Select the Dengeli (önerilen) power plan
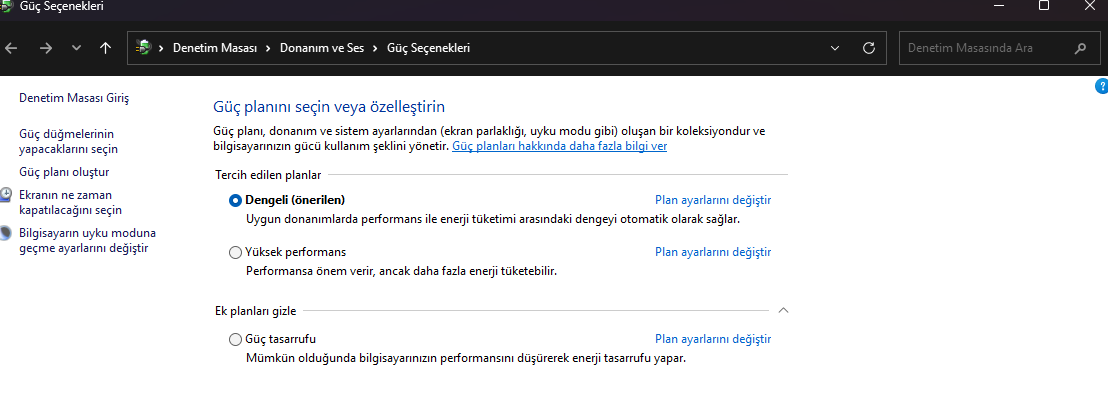 [x=235, y=201]
